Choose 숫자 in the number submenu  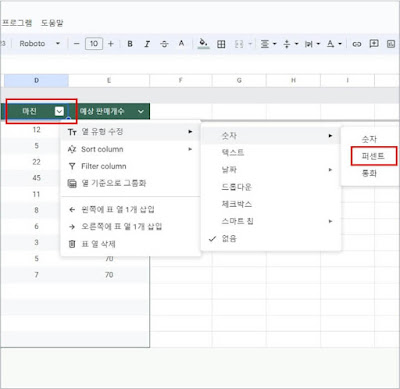pos(369,139)
